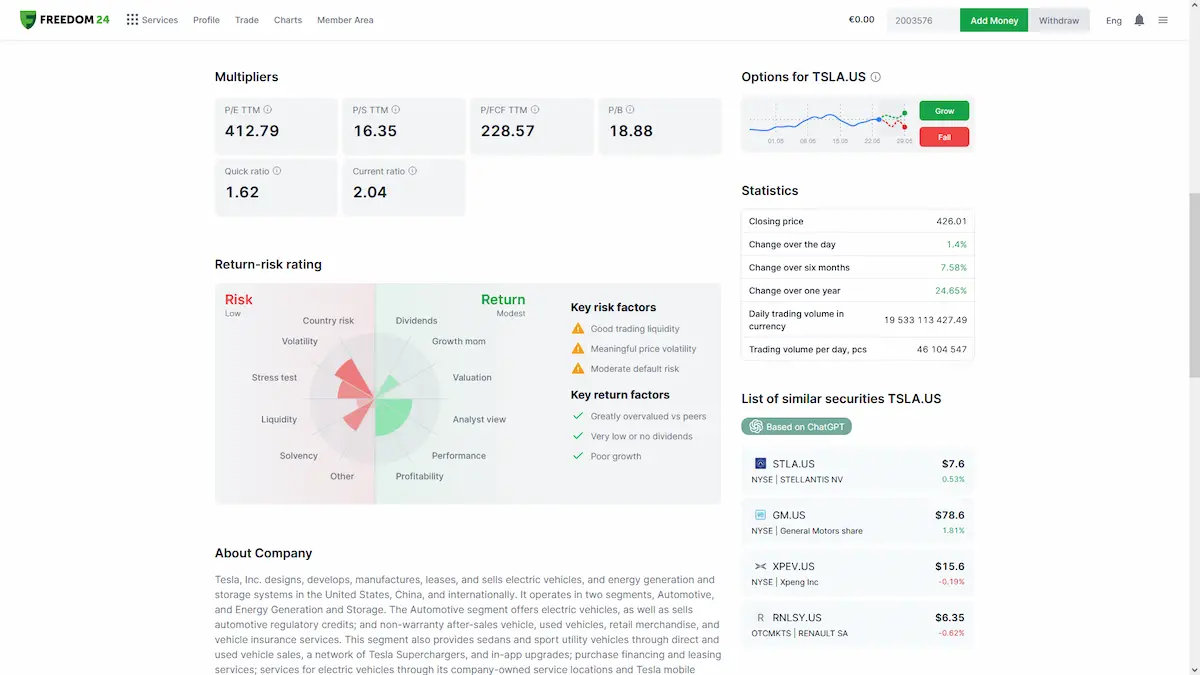The image size is (1200, 675).
Task: Open the notifications bell
Action: (x=1139, y=20)
